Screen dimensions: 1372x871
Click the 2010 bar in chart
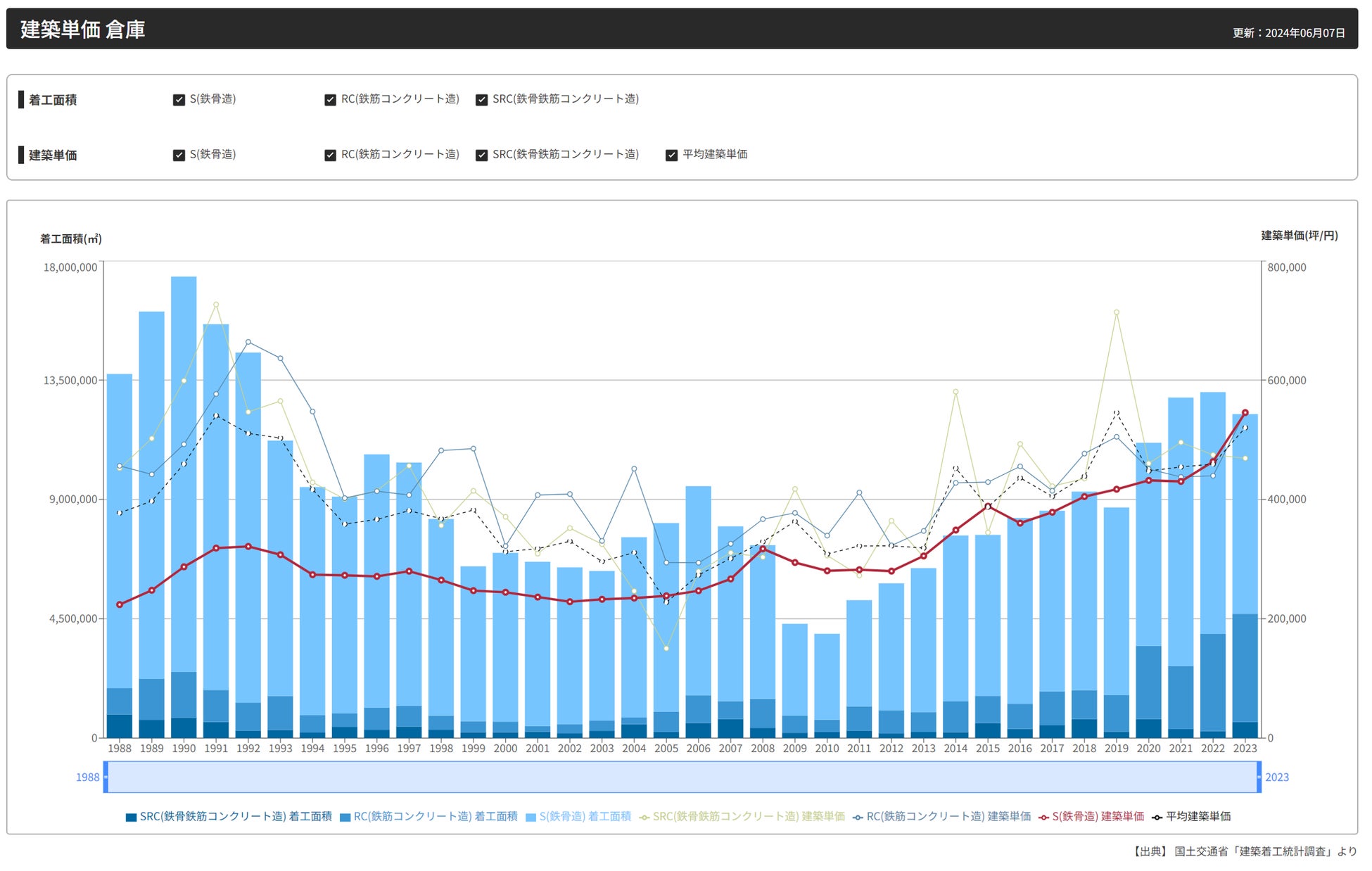point(827,675)
